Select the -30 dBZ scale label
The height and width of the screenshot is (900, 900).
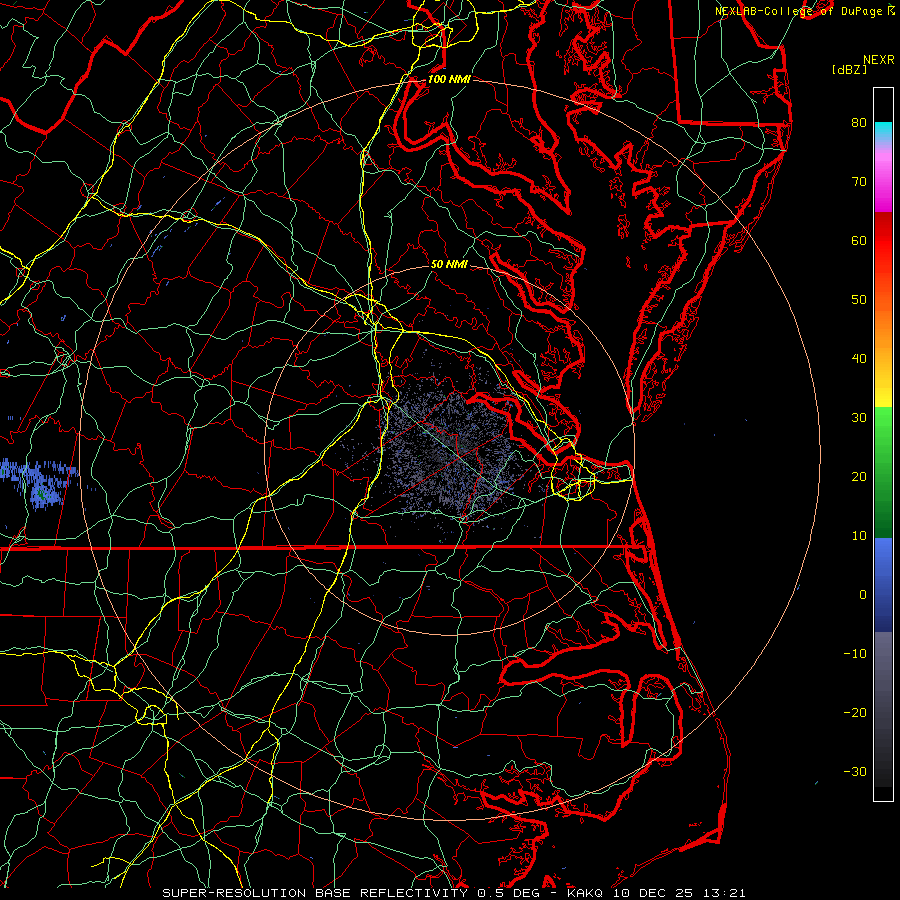coord(855,772)
